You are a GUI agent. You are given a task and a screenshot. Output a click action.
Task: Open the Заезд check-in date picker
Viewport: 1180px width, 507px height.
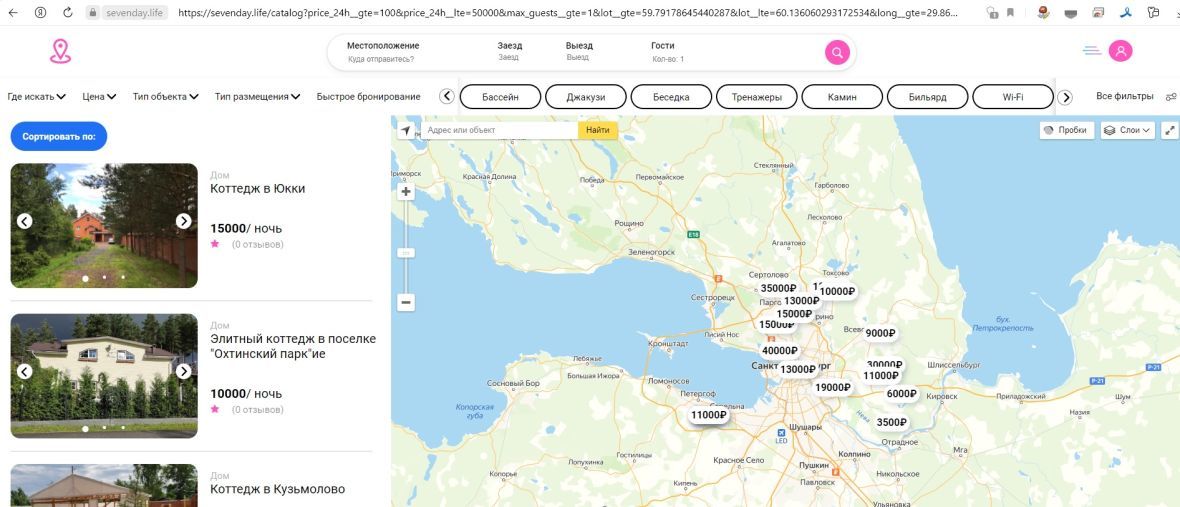click(509, 51)
